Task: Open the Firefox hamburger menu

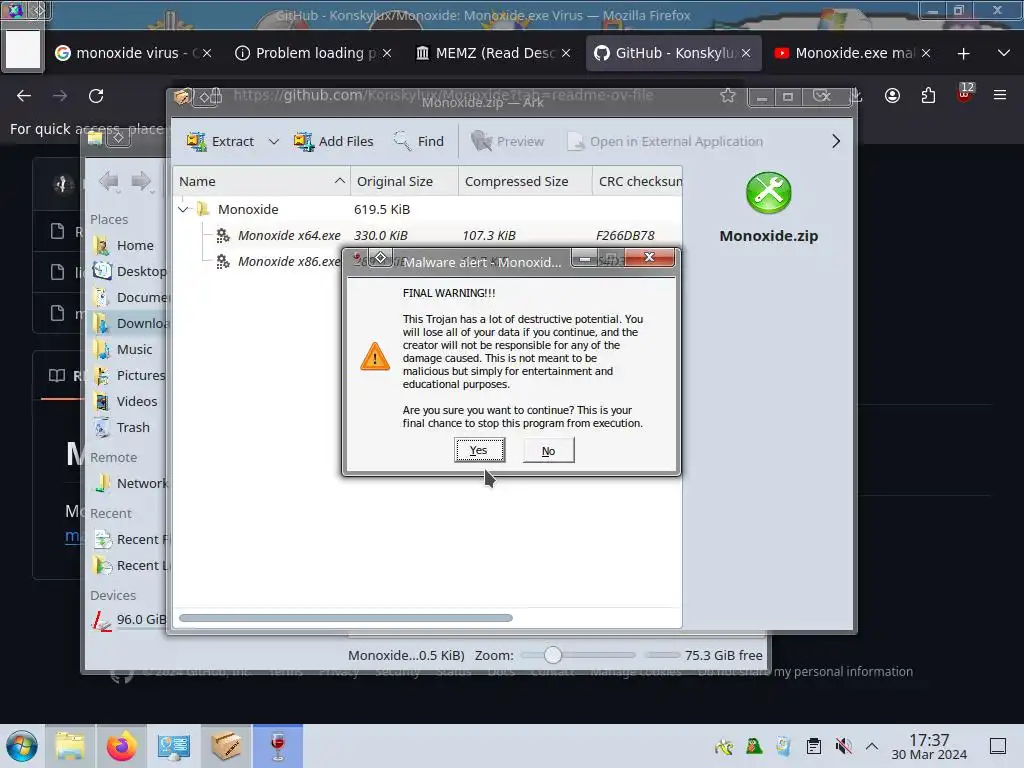Action: tap(1000, 96)
